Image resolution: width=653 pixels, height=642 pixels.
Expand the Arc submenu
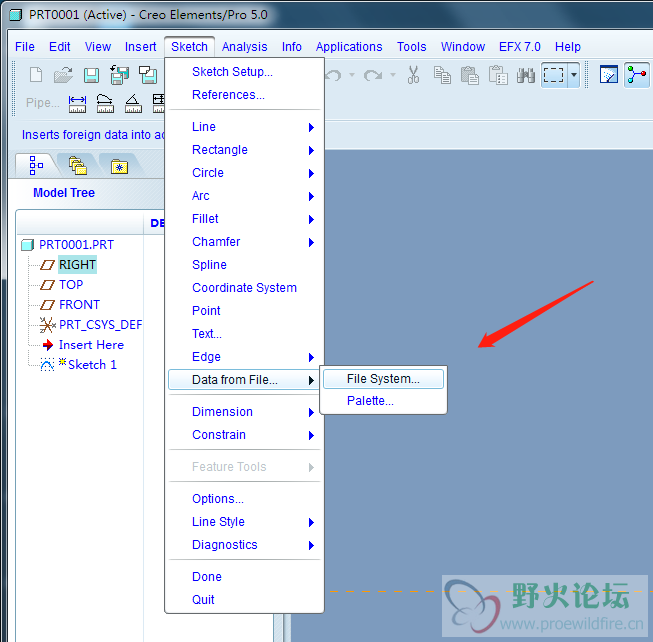[244, 196]
